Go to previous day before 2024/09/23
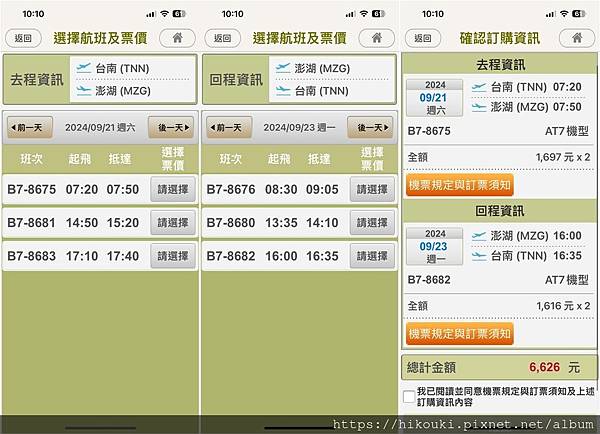This screenshot has width=600, height=434. click(229, 127)
